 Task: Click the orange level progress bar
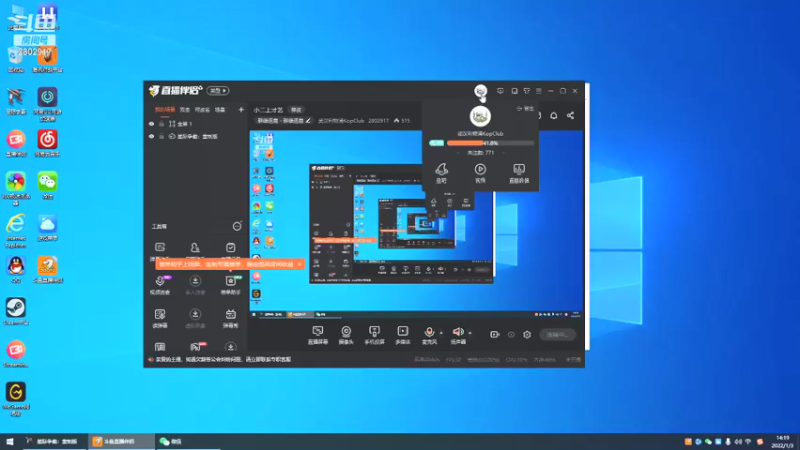pyautogui.click(x=490, y=143)
